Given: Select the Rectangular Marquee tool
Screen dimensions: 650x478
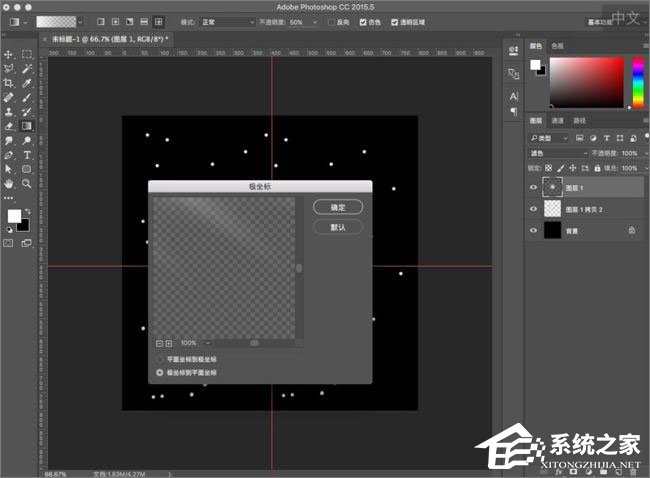Looking at the screenshot, I should coord(27,54).
